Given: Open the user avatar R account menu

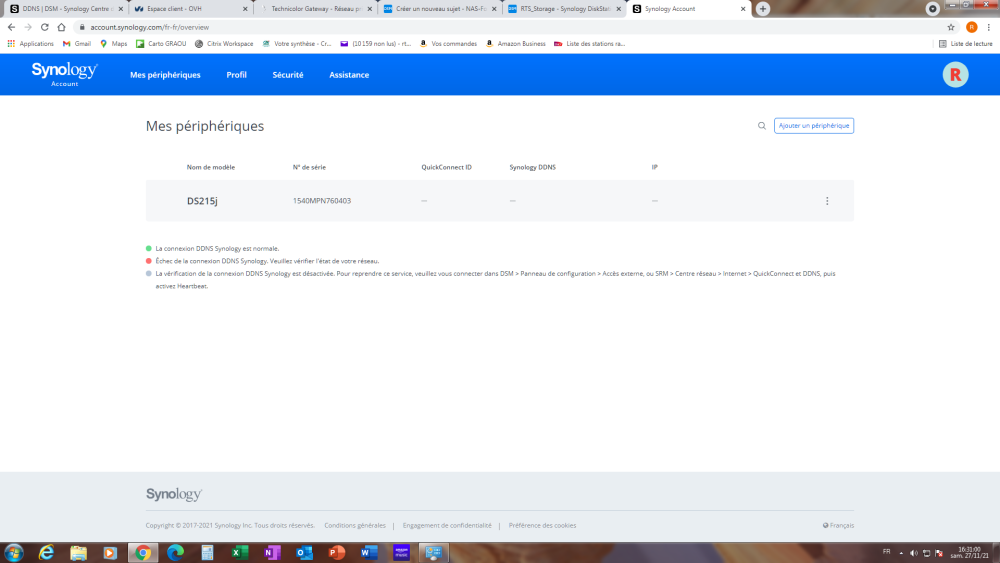Looking at the screenshot, I should click(955, 75).
